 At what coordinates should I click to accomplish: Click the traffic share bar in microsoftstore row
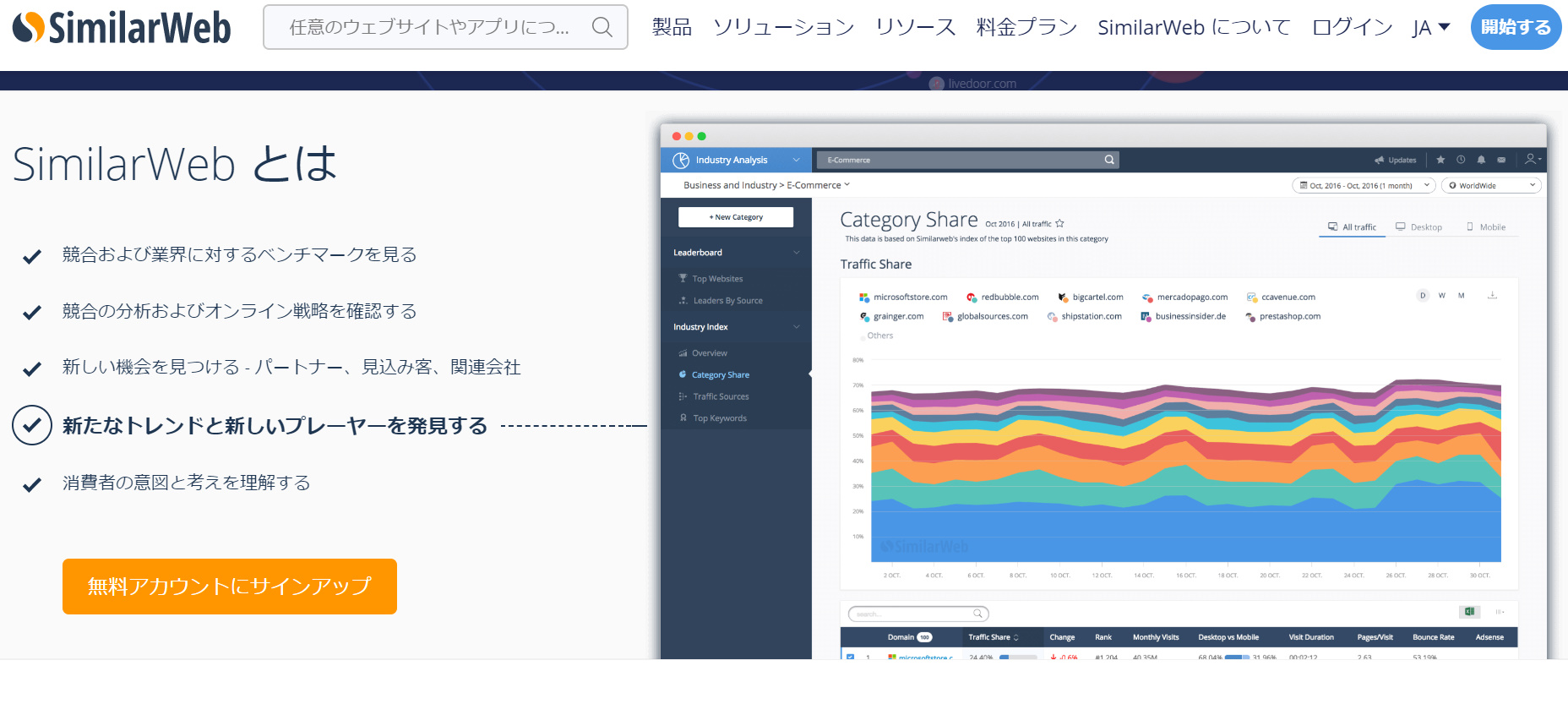[x=1018, y=657]
